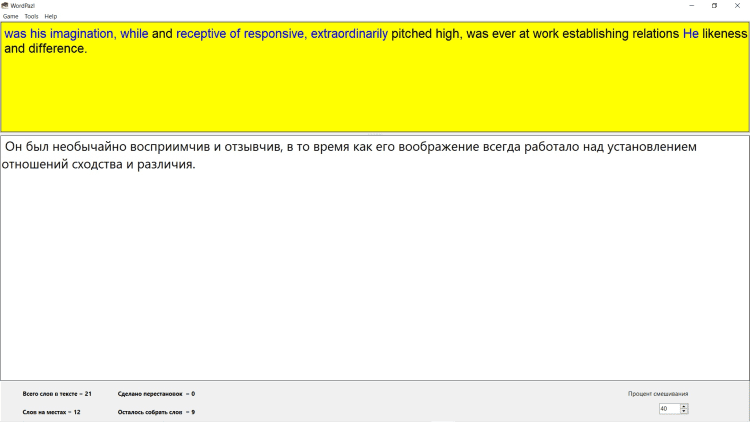Image resolution: width=750 pixels, height=422 pixels.
Task: Open the Help menu
Action: coord(51,16)
